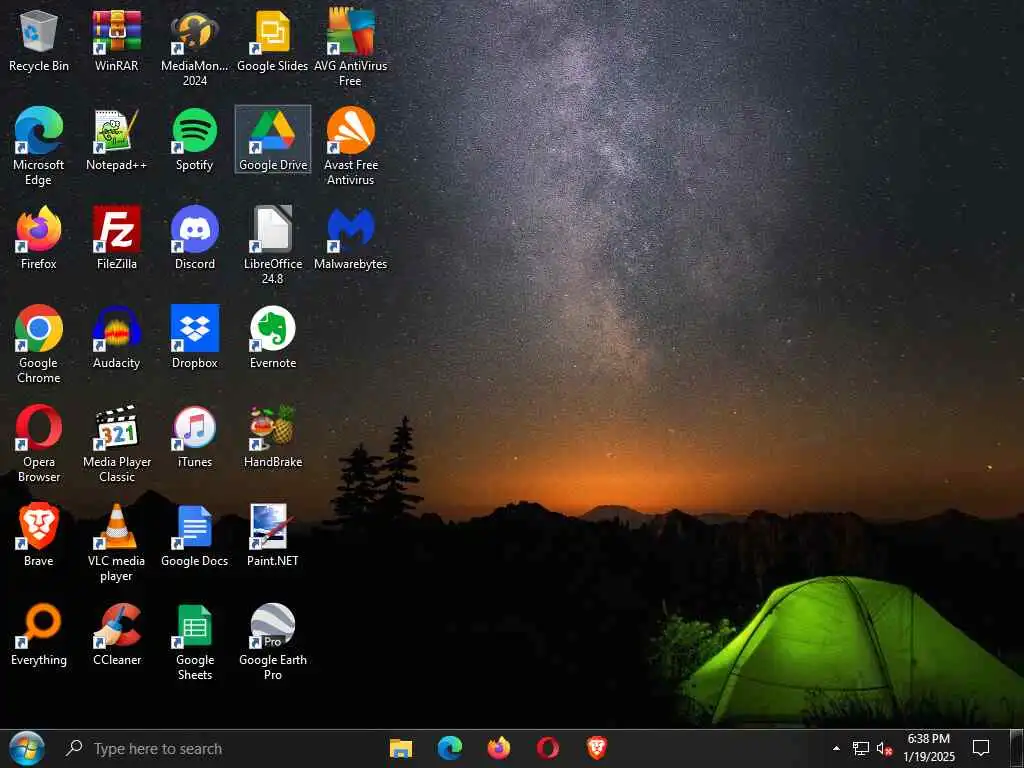The width and height of the screenshot is (1024, 768).
Task: Open File Explorer from the taskbar
Action: click(401, 748)
